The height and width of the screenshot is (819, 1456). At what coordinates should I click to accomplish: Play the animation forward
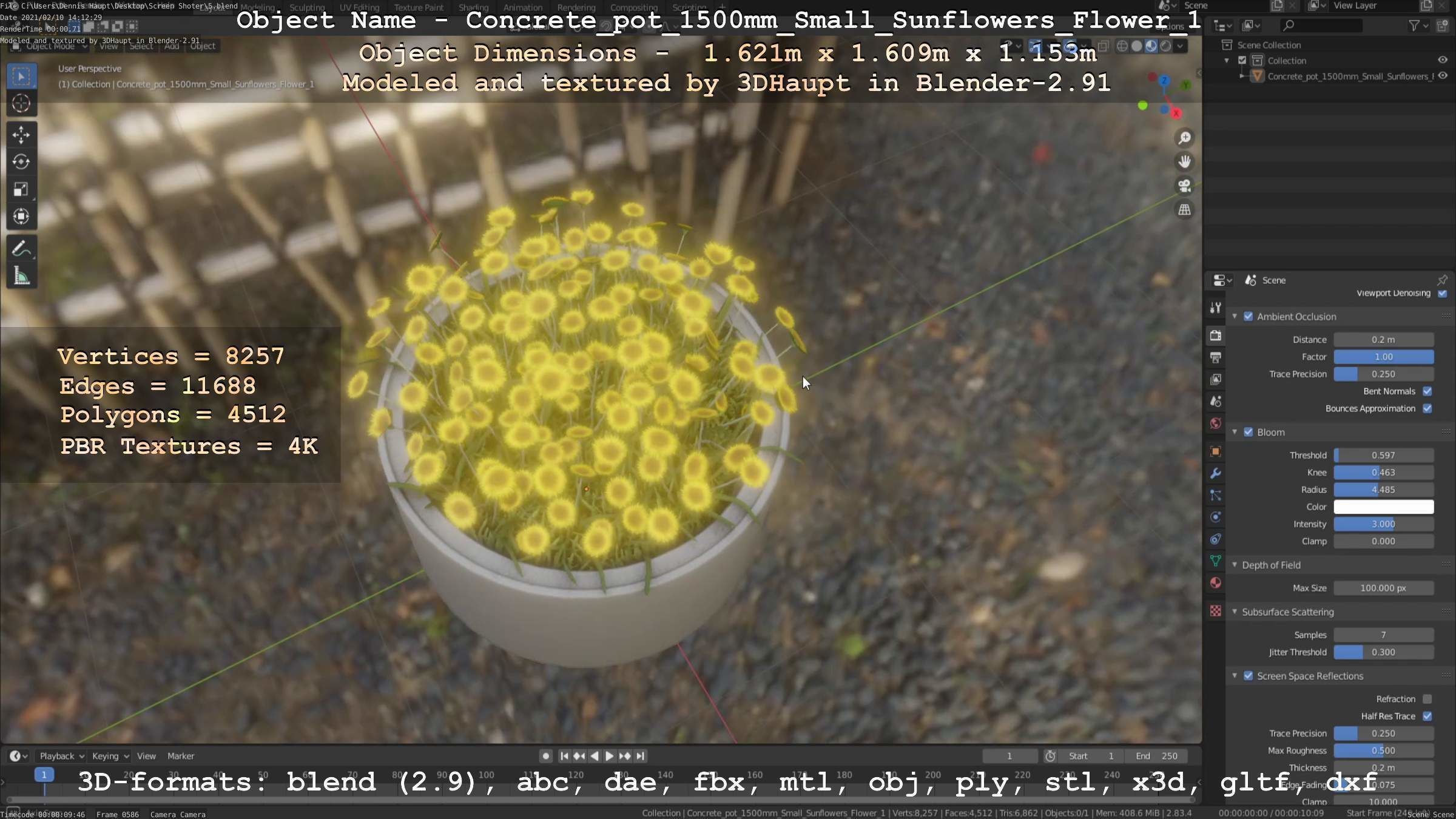click(x=609, y=756)
